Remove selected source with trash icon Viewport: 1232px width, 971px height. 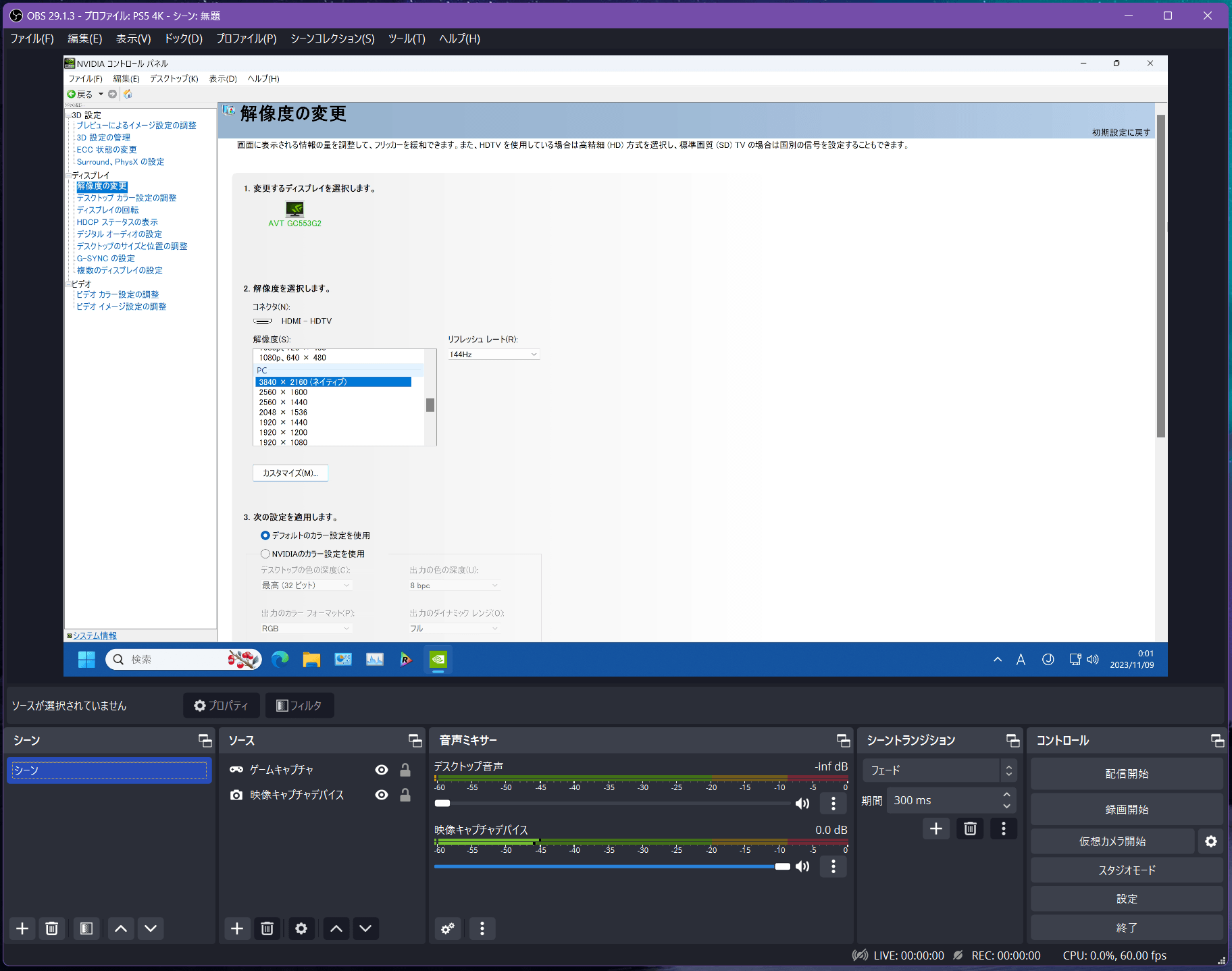tap(267, 928)
